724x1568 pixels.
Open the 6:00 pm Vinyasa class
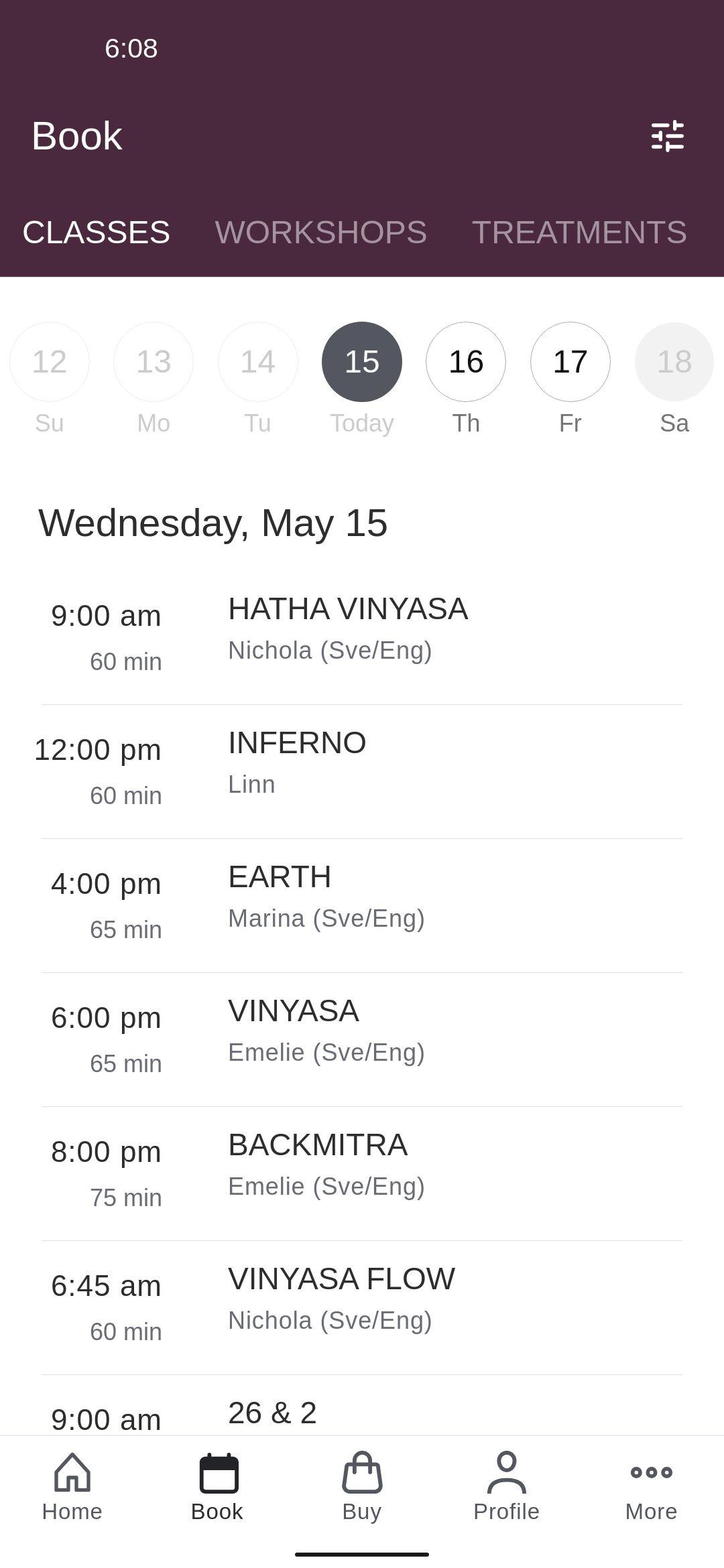pyautogui.click(x=362, y=1039)
